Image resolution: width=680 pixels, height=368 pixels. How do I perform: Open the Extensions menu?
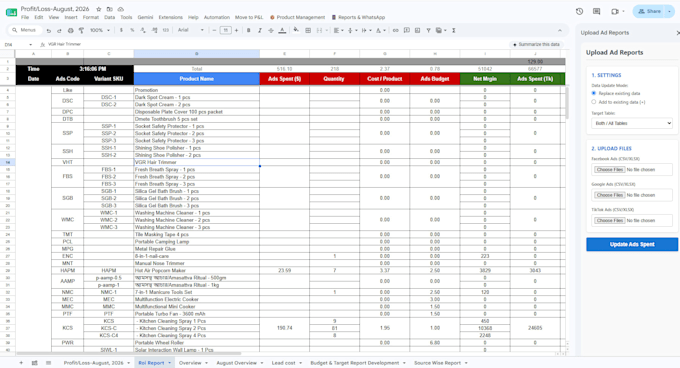point(170,17)
